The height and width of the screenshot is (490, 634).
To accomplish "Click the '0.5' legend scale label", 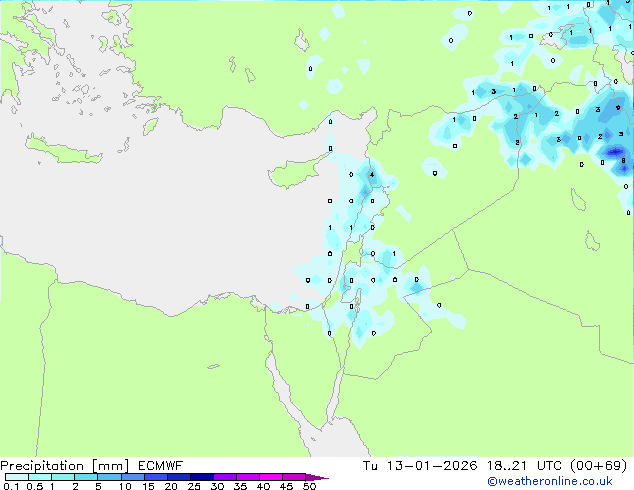I will coord(35,486).
